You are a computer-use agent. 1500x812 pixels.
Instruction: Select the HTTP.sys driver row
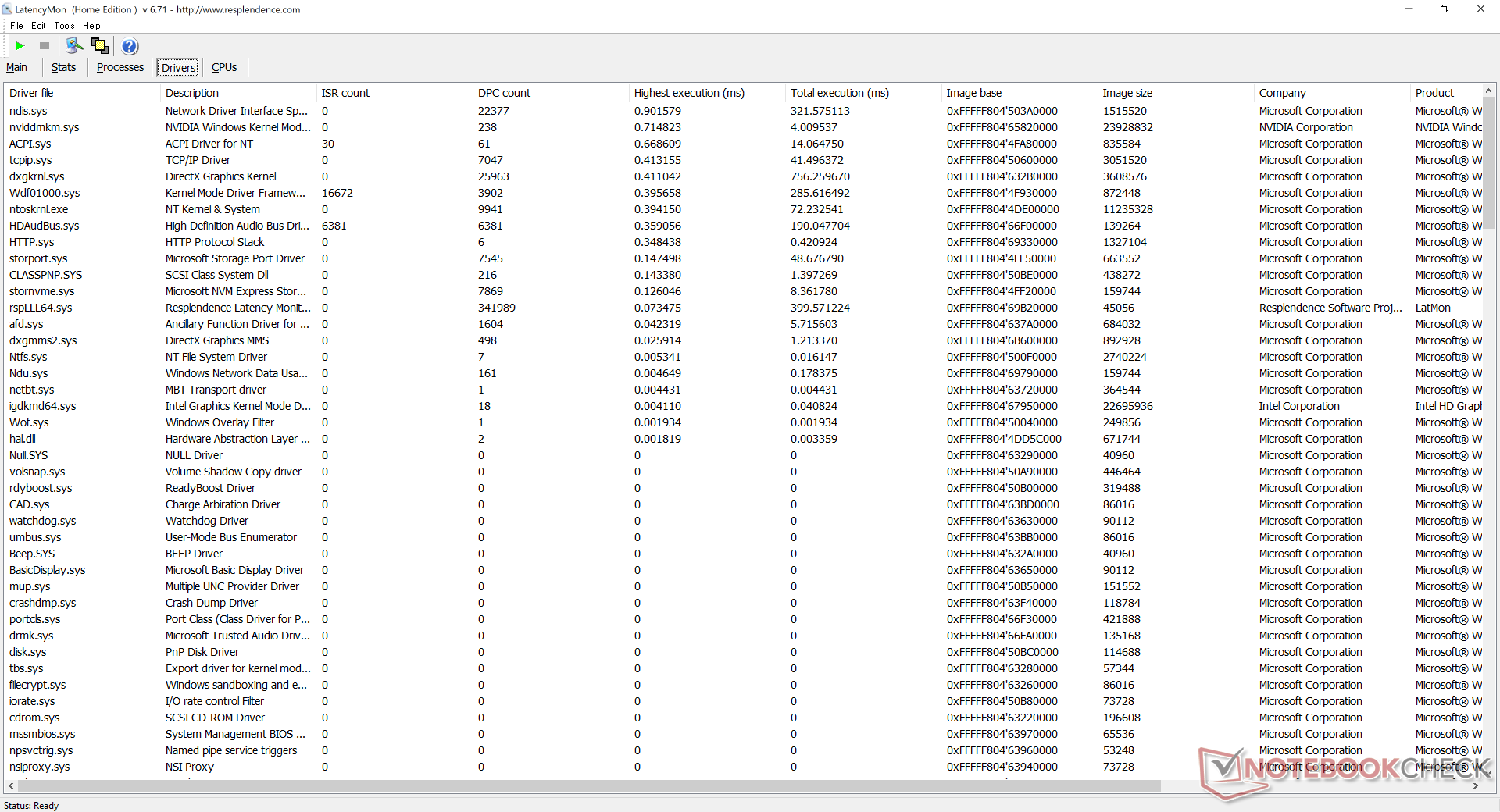743,242
